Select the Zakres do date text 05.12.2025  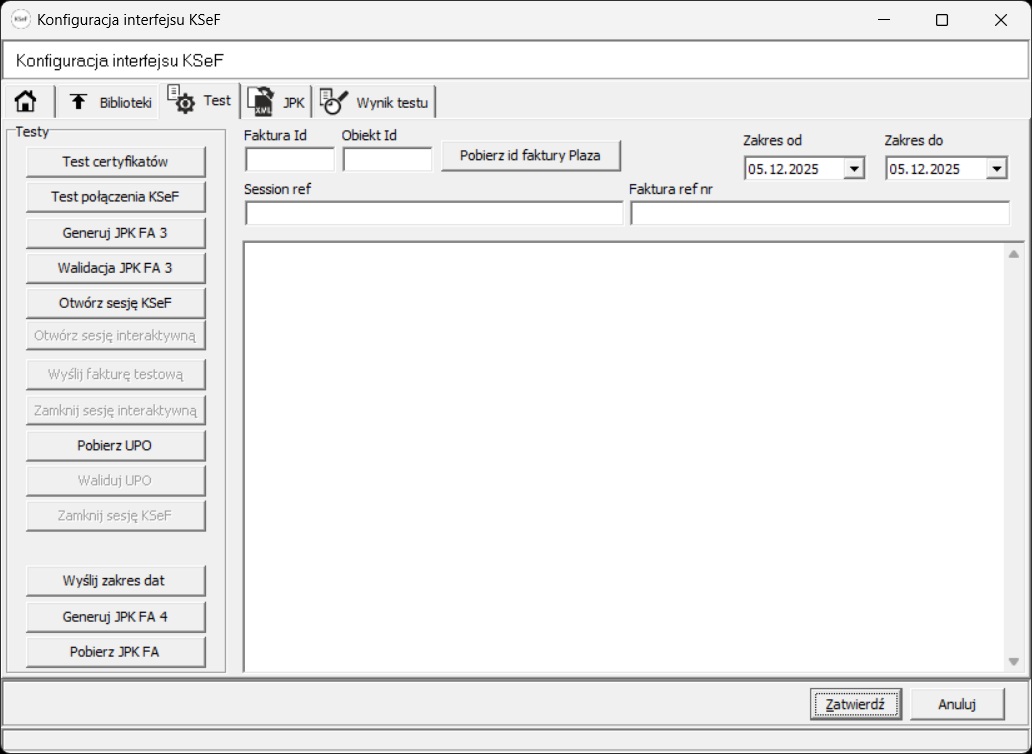[x=925, y=170]
